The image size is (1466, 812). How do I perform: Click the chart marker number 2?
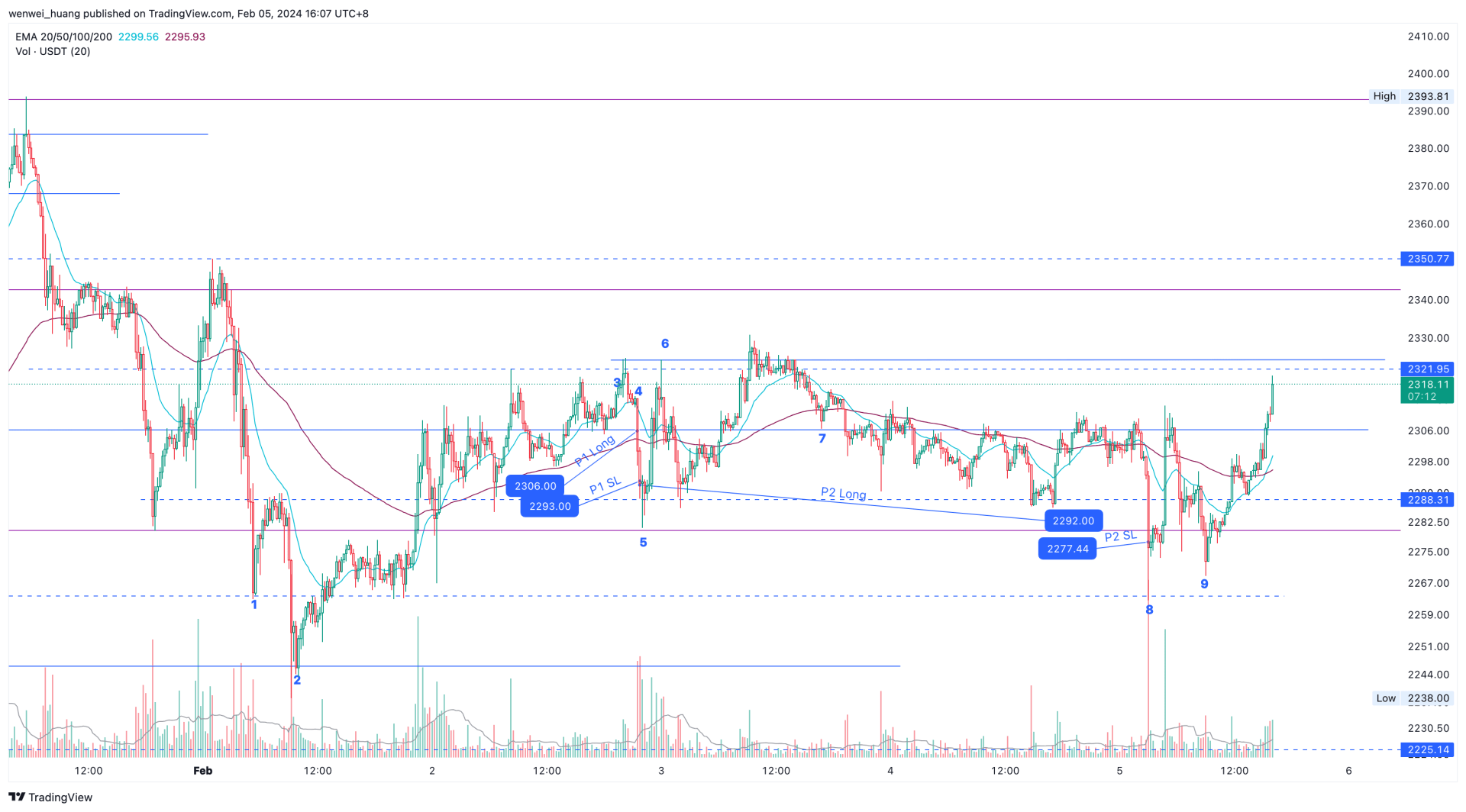[297, 680]
